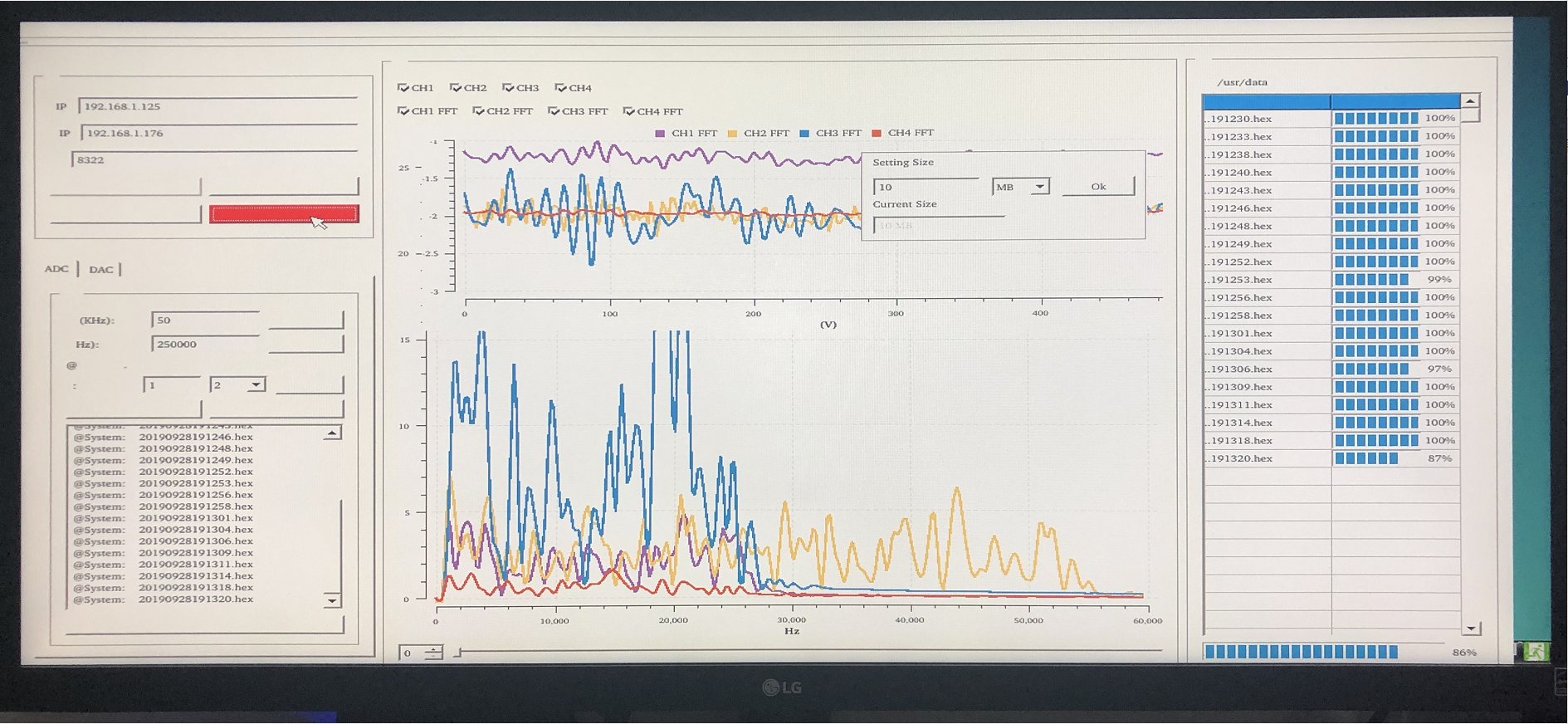Click the purple CH1 FFT legend swatch
The height and width of the screenshot is (724, 1568).
[660, 133]
